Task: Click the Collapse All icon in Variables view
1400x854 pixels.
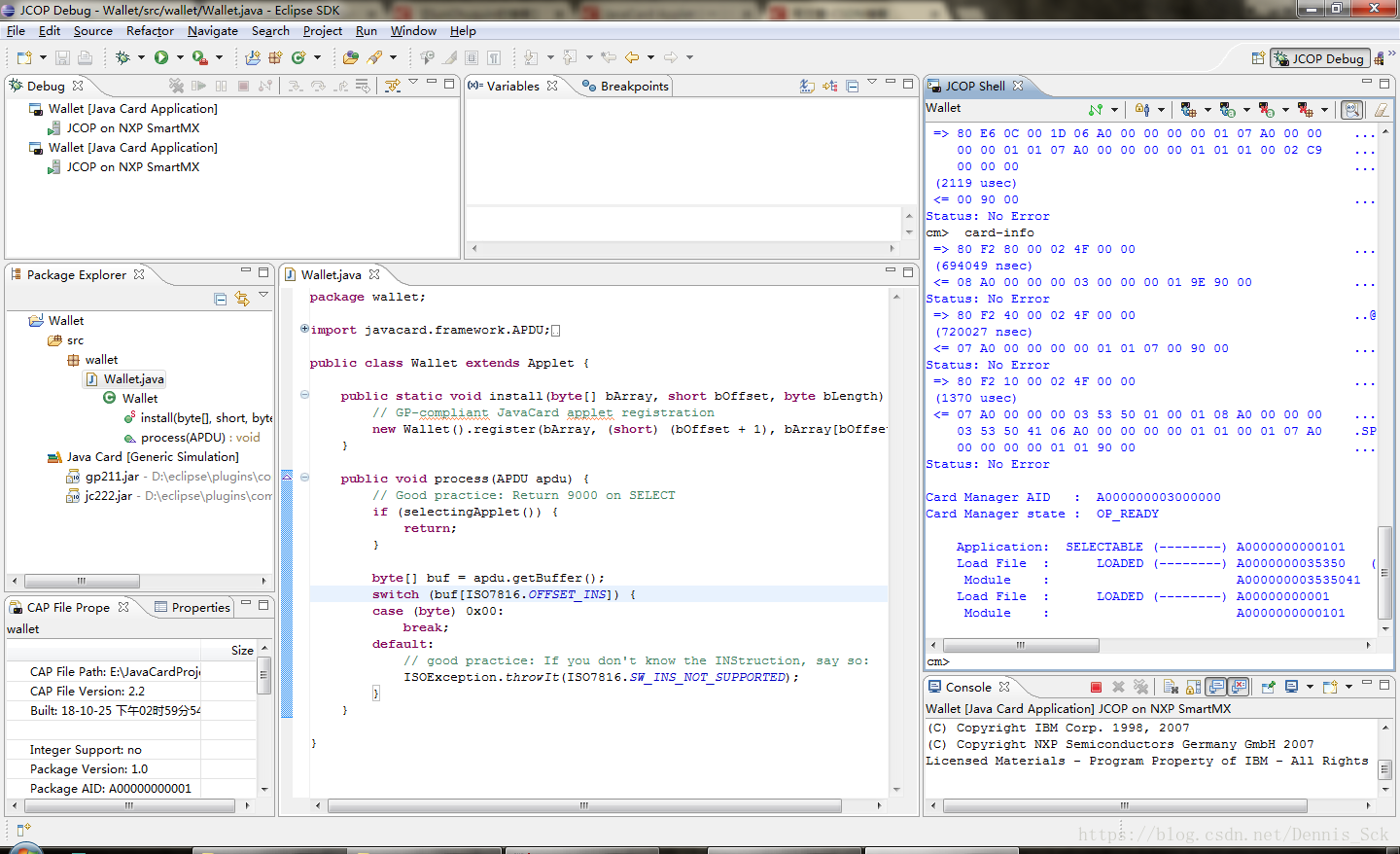Action: click(x=853, y=86)
